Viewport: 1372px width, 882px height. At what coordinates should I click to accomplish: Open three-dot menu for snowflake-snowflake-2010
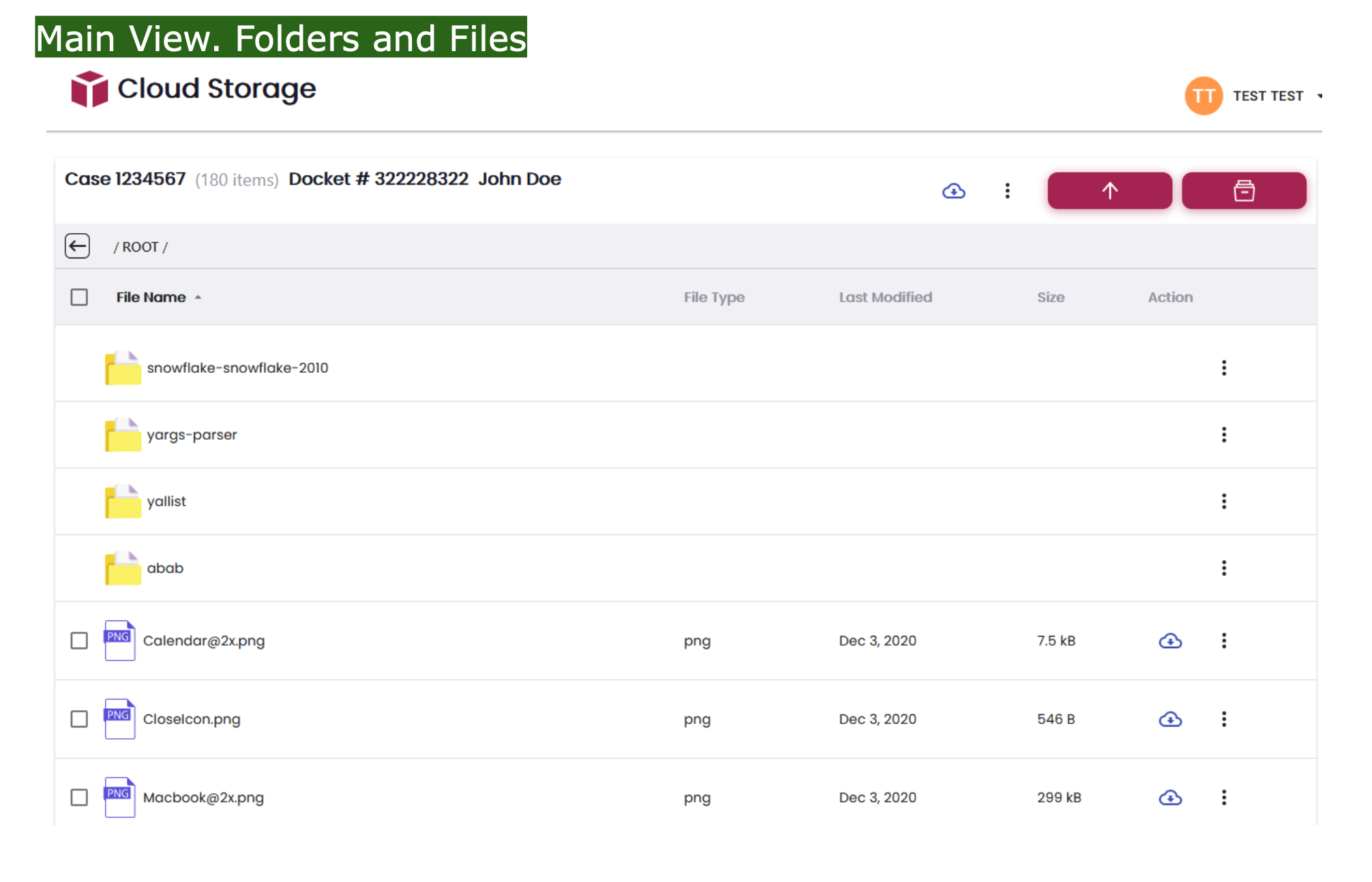click(x=1224, y=368)
